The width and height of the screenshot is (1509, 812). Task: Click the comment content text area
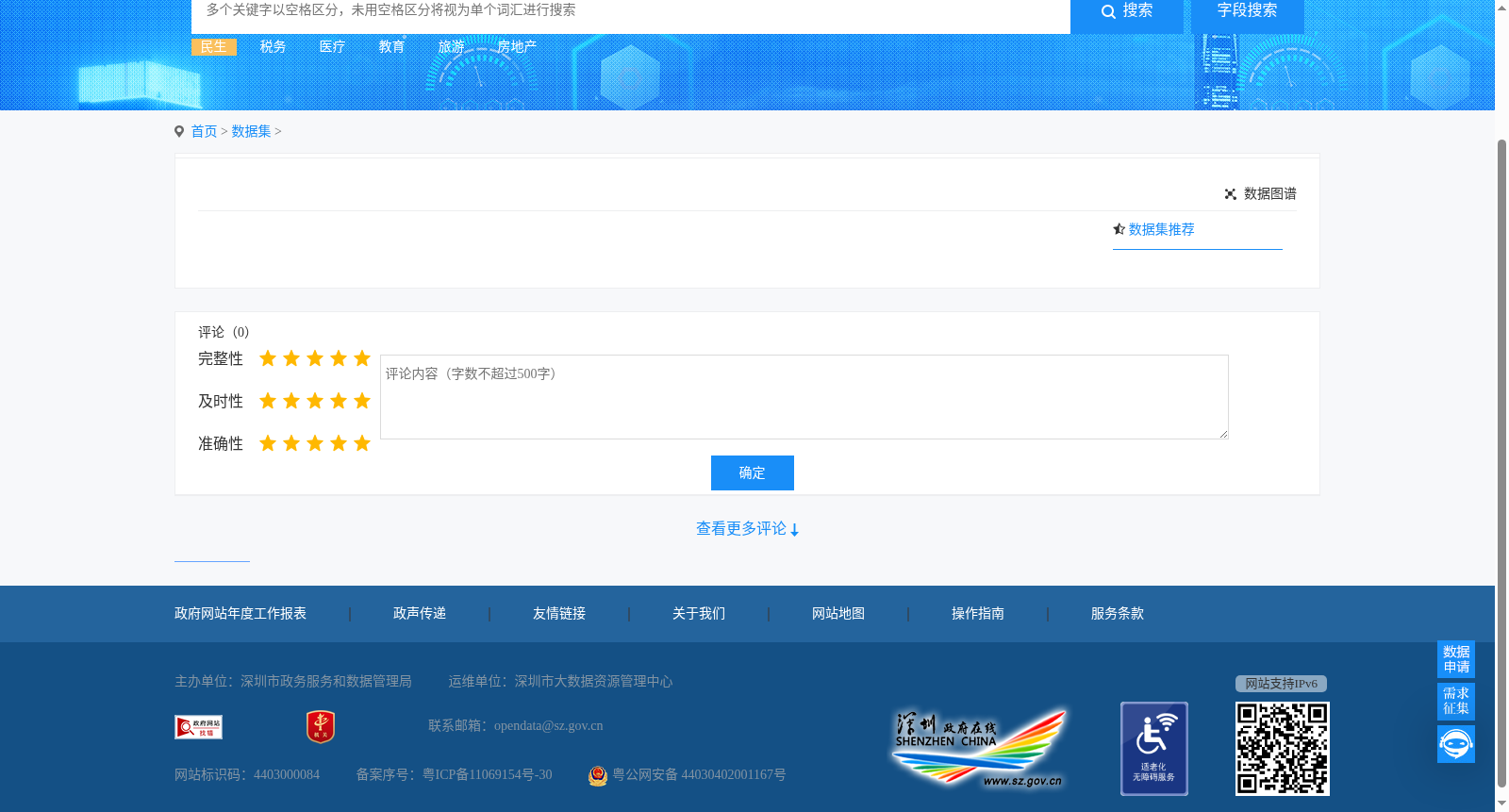click(x=804, y=397)
